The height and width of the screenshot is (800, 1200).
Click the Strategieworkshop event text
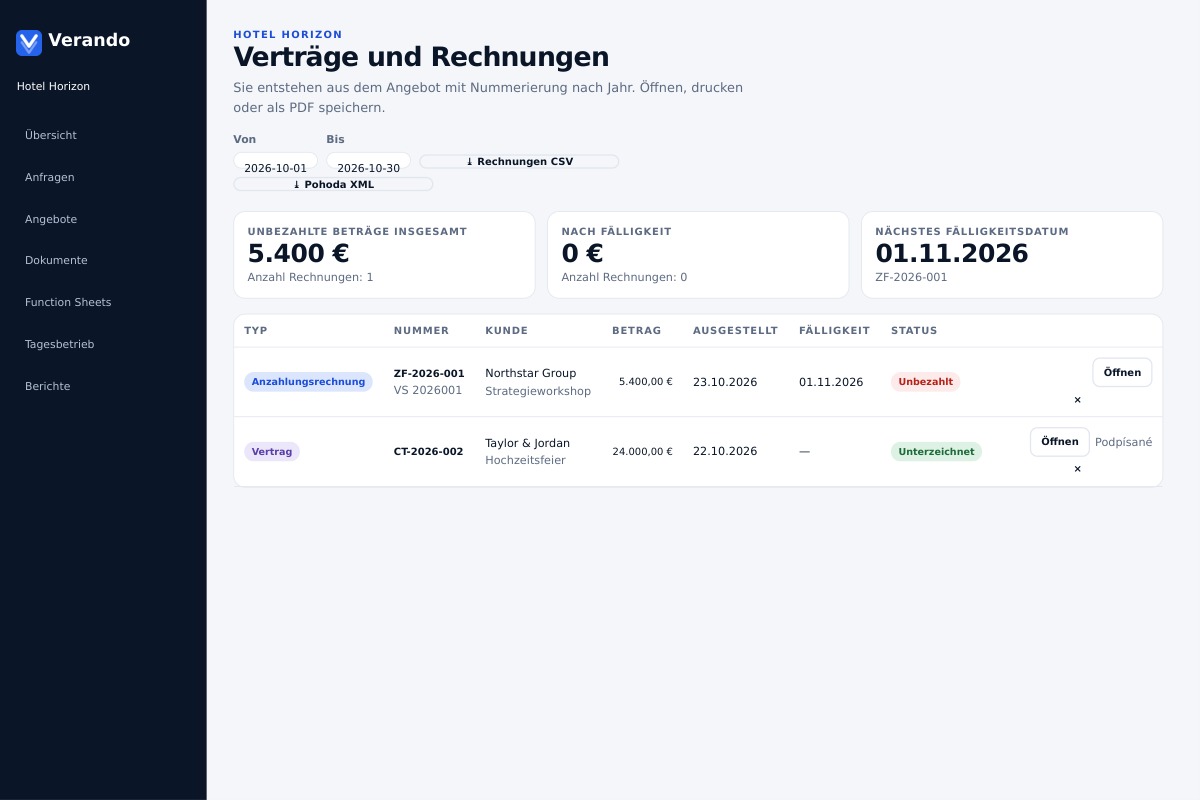point(538,391)
